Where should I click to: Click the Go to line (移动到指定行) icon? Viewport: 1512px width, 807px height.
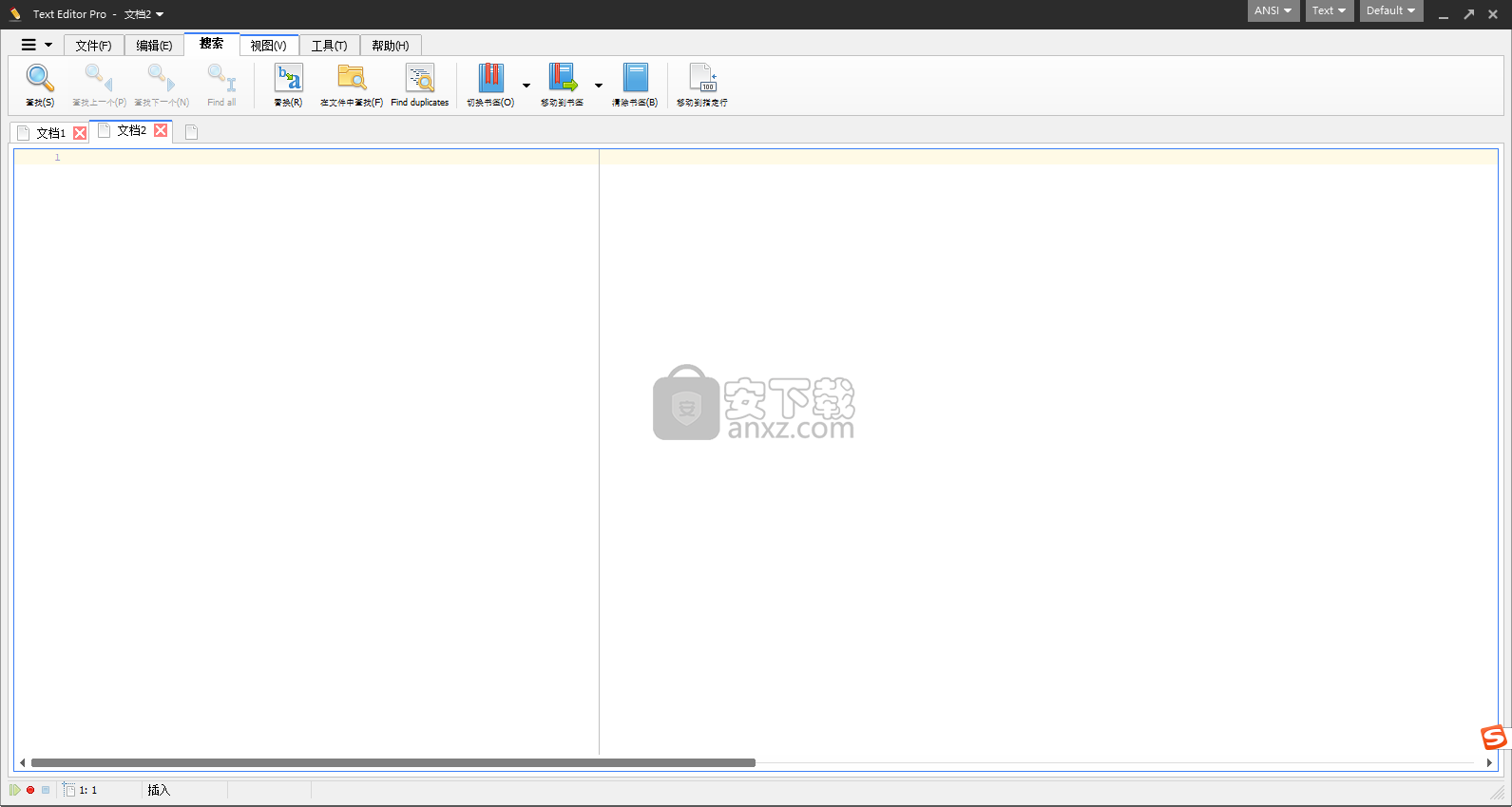pos(702,78)
